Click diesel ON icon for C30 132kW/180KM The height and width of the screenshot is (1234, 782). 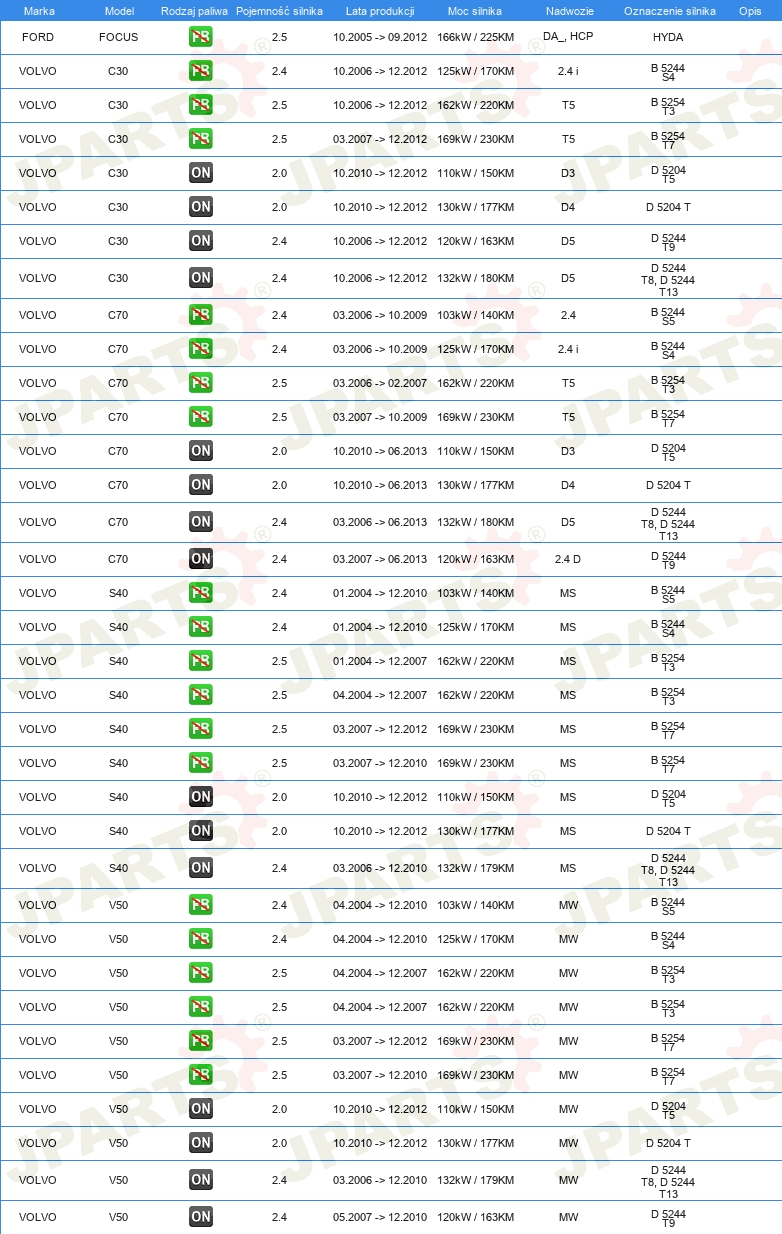coord(201,278)
